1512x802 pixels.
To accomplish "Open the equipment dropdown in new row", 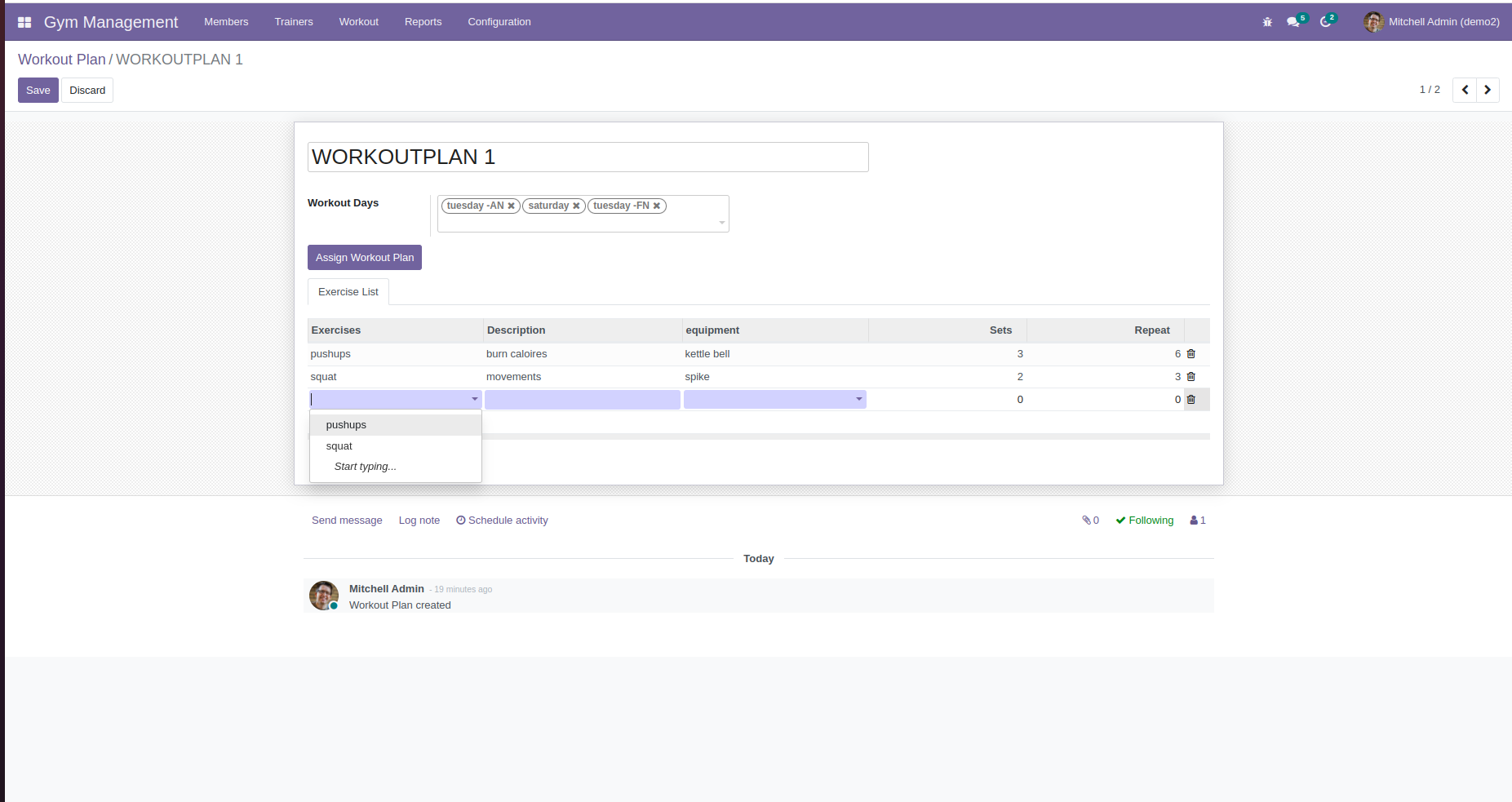I will (859, 400).
